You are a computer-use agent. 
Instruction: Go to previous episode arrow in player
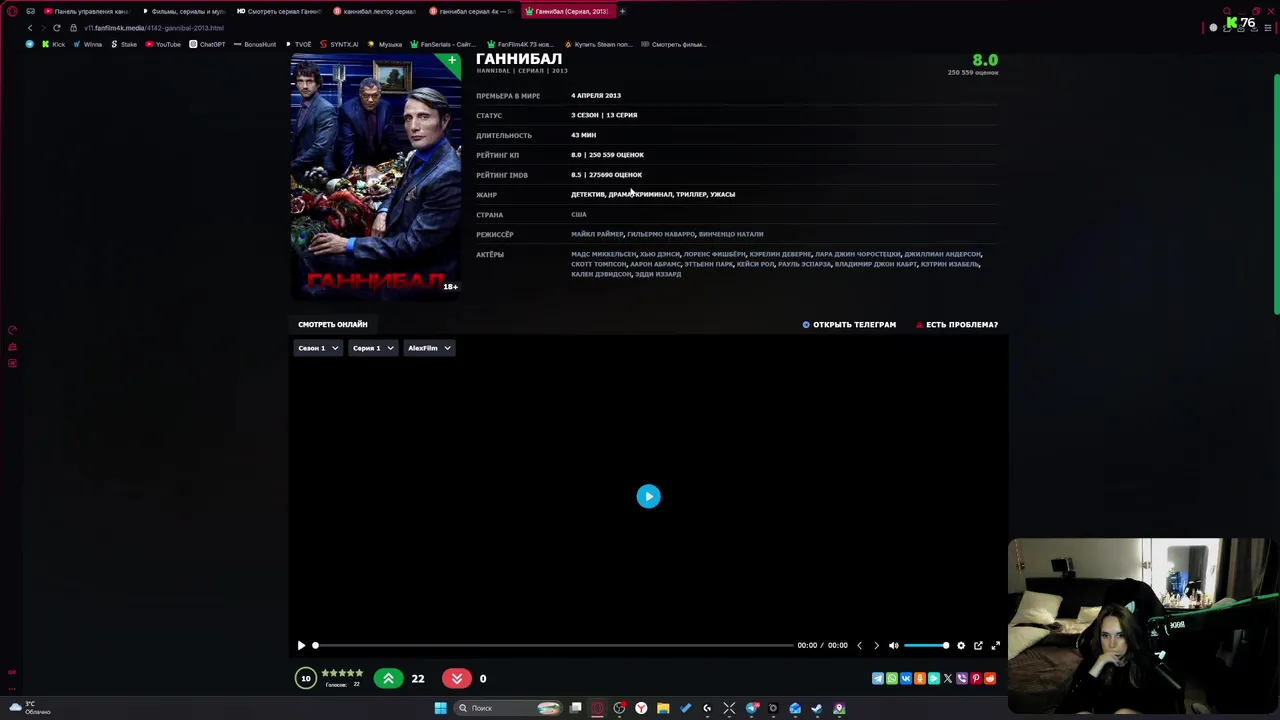point(859,645)
